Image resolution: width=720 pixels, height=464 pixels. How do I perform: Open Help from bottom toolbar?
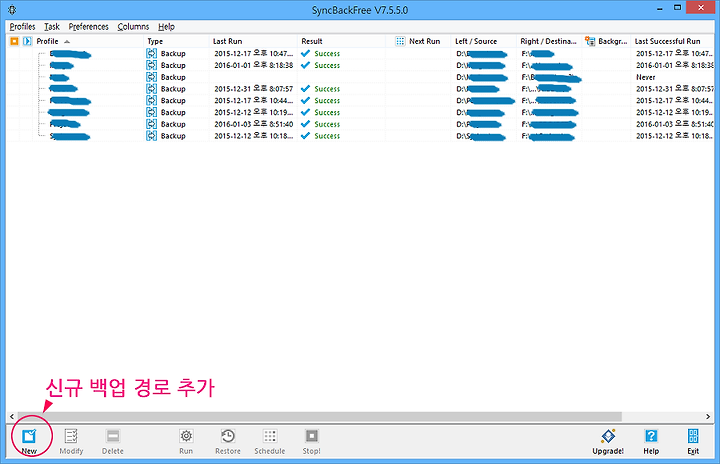[x=651, y=441]
